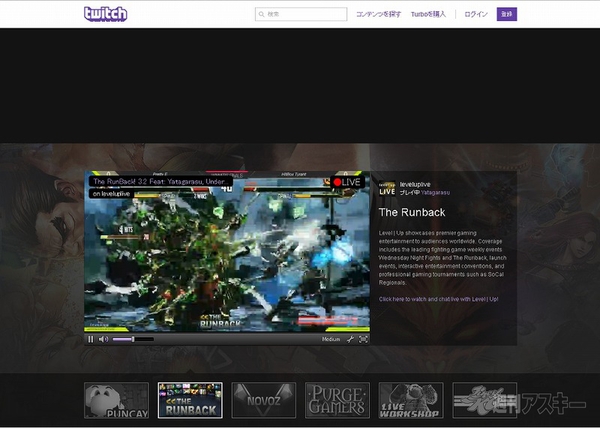The width and height of the screenshot is (600, 428).
Task: Select the PUNCAY featured thumbnail
Action: [x=116, y=400]
